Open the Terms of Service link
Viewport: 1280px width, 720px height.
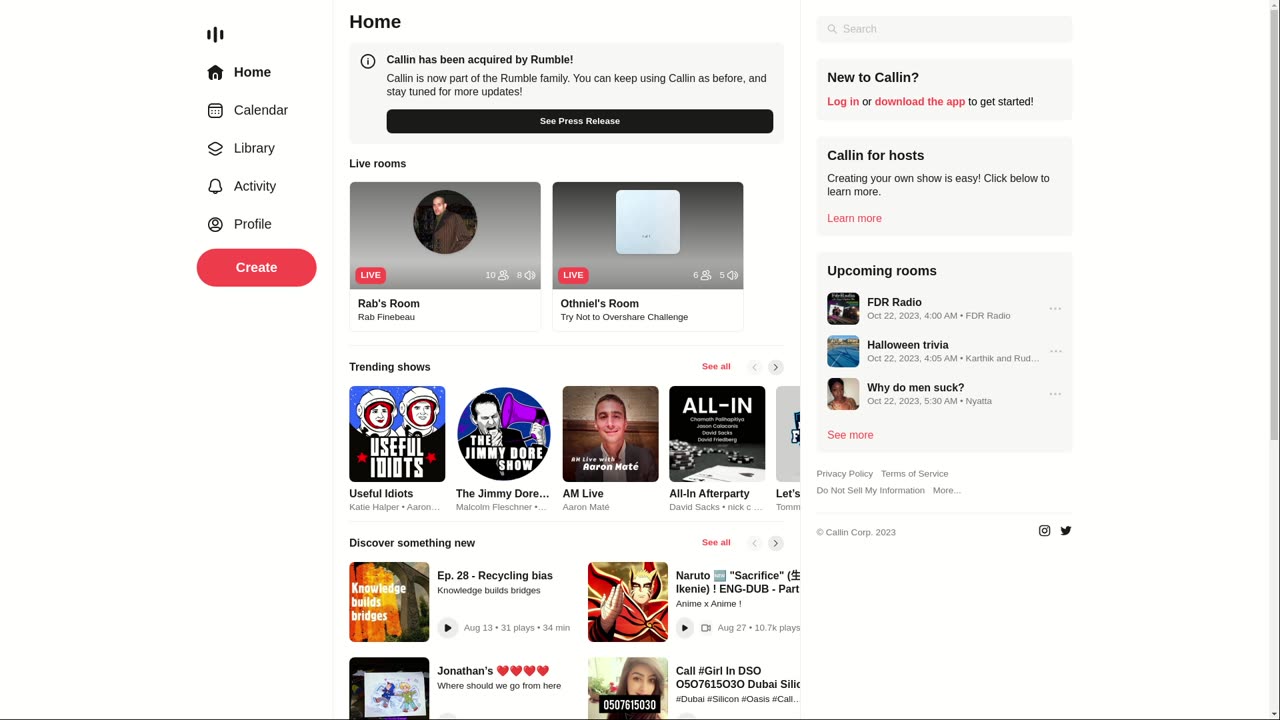[x=914, y=474]
